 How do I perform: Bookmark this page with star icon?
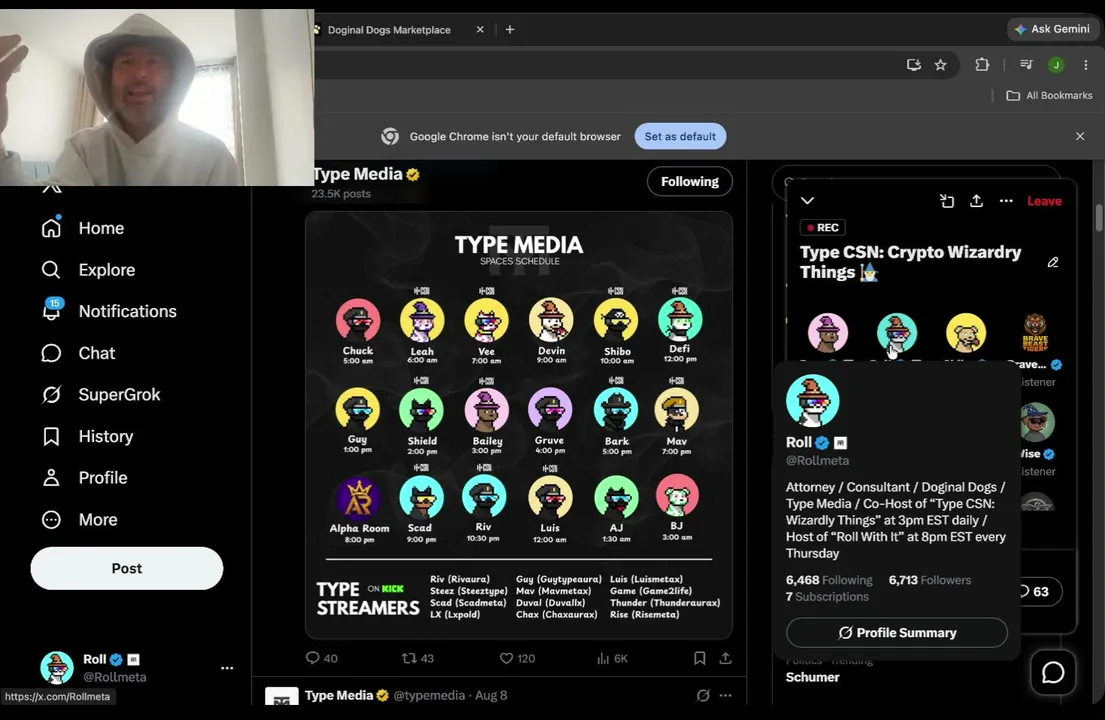(941, 65)
